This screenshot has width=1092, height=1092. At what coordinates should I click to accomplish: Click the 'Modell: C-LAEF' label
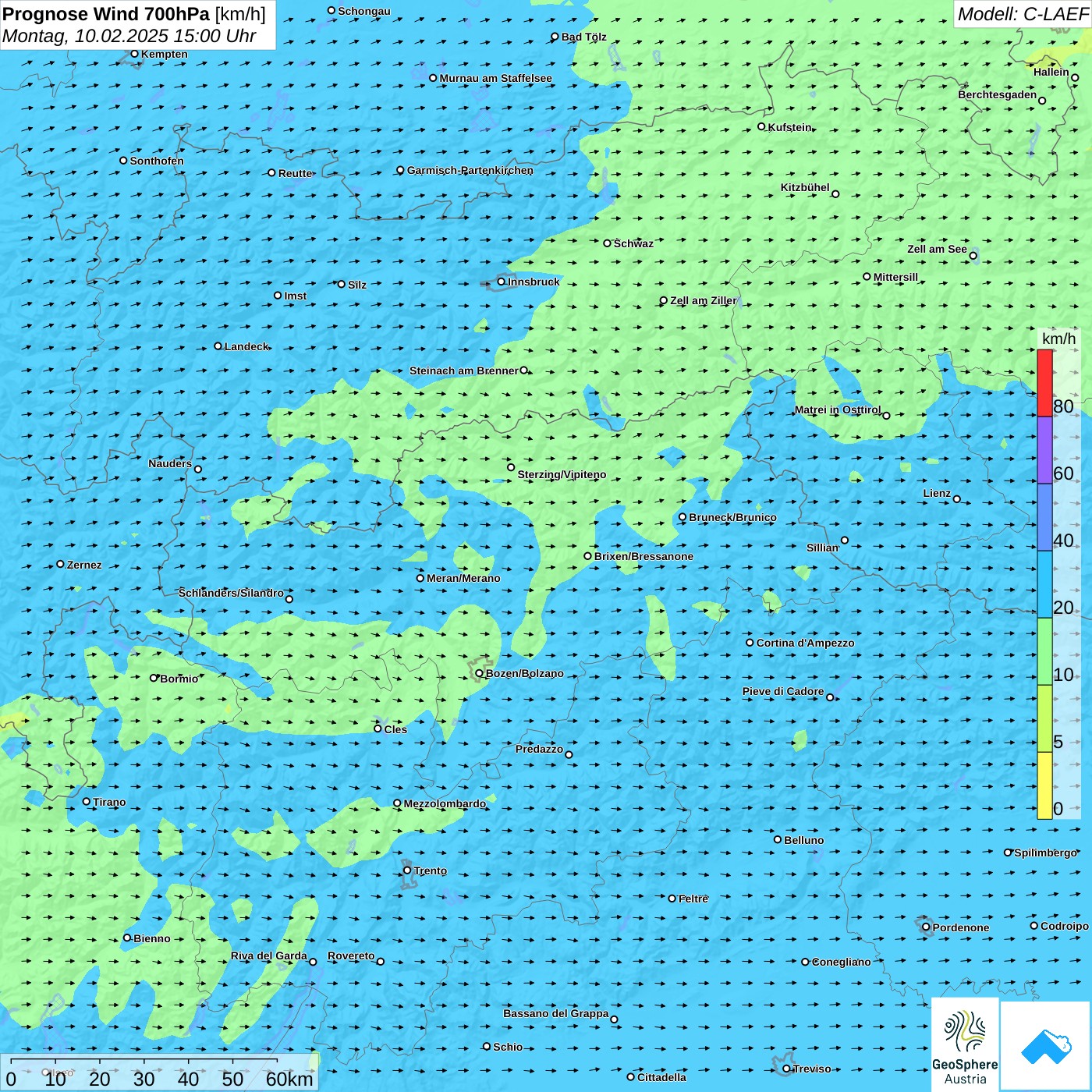pyautogui.click(x=1023, y=14)
